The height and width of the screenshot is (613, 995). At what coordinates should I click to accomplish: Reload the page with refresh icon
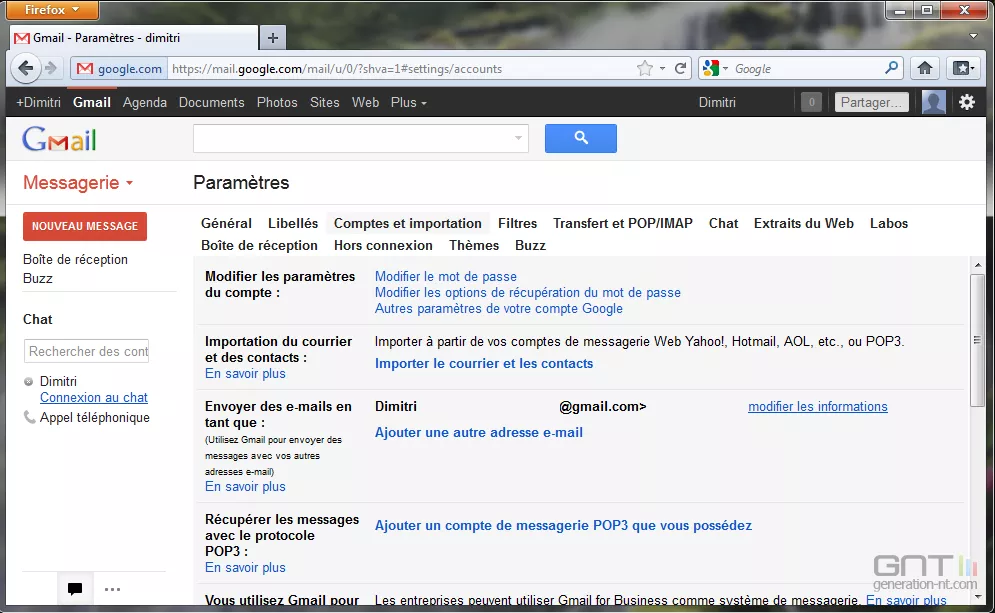point(681,69)
